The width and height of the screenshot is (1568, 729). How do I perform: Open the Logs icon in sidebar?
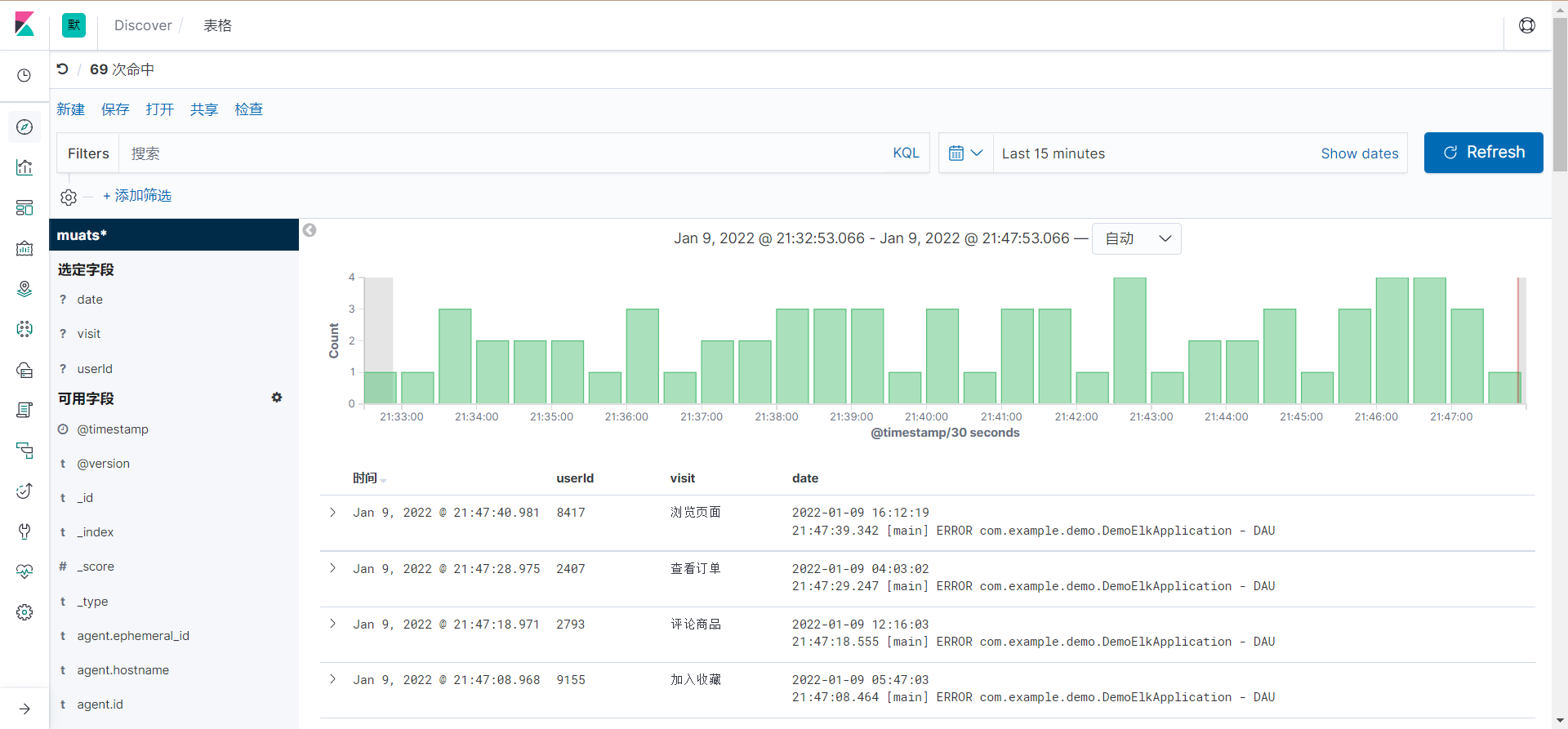pyautogui.click(x=24, y=410)
